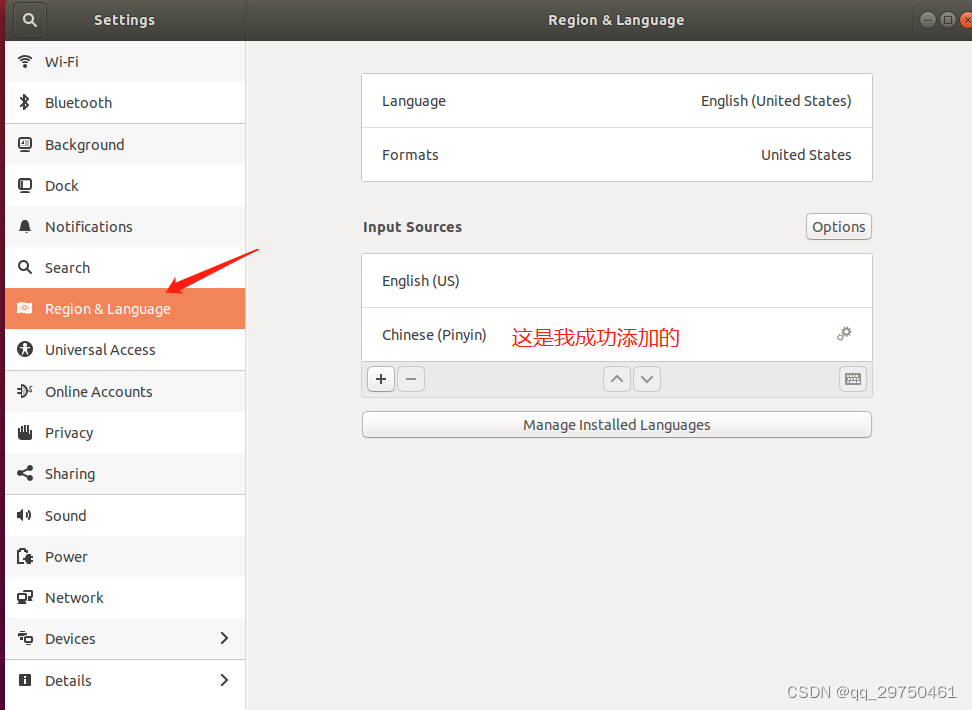Open Chinese (Pinyin) preferences gear icon
Screen dimensions: 972x710
[x=844, y=334]
